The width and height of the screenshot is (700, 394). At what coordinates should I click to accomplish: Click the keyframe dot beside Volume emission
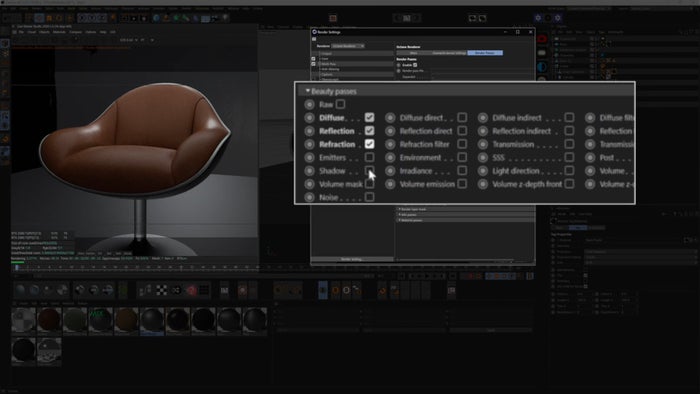coord(390,184)
